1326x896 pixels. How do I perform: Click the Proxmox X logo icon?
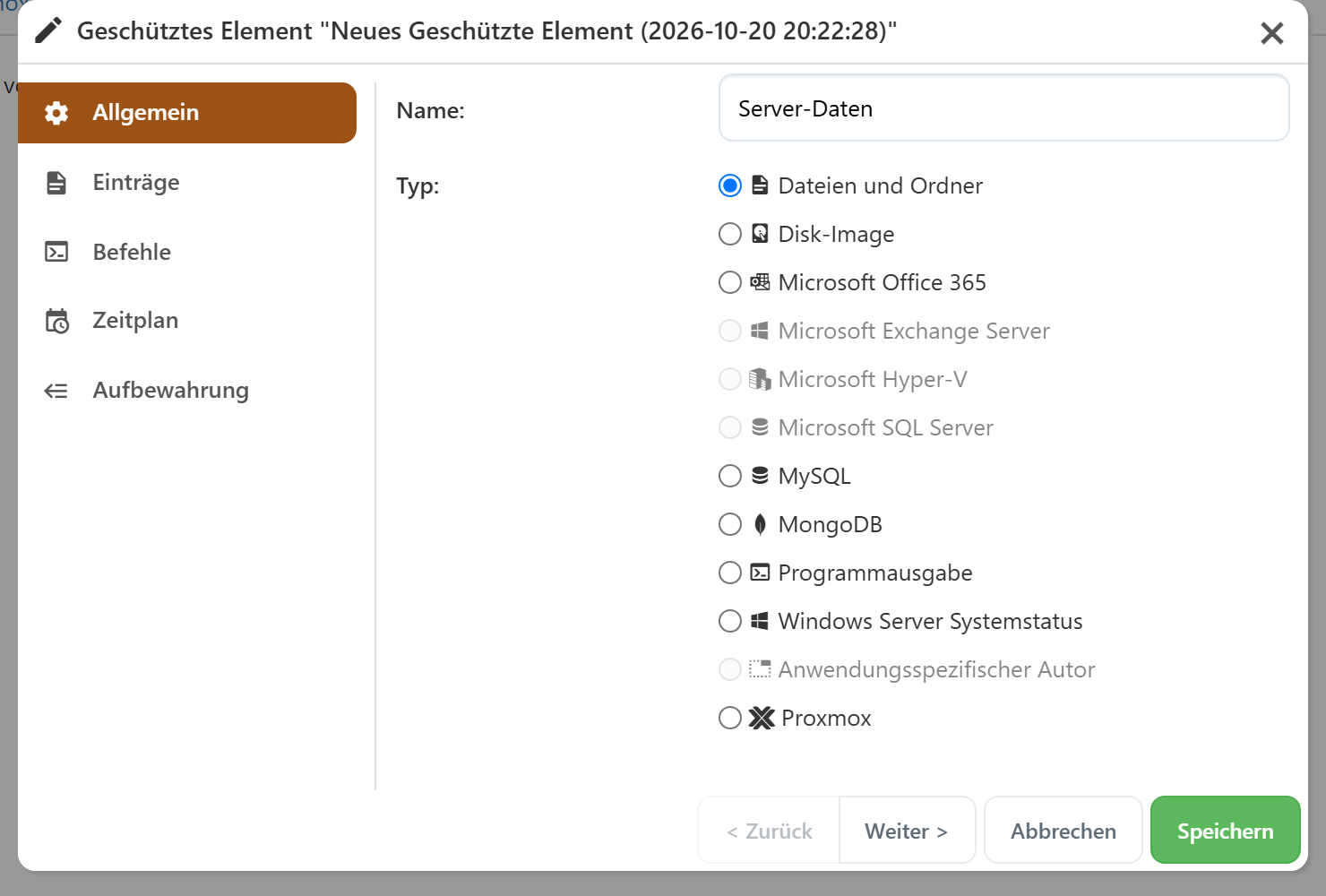click(762, 718)
